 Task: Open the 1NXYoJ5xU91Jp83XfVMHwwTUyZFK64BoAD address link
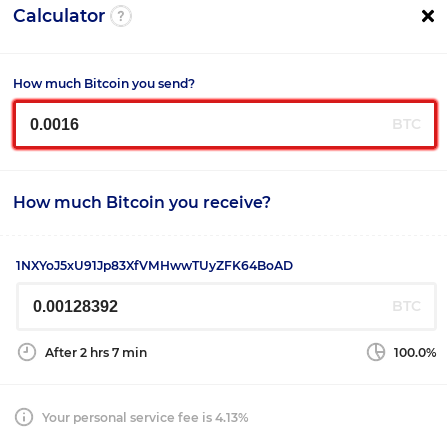[154, 266]
